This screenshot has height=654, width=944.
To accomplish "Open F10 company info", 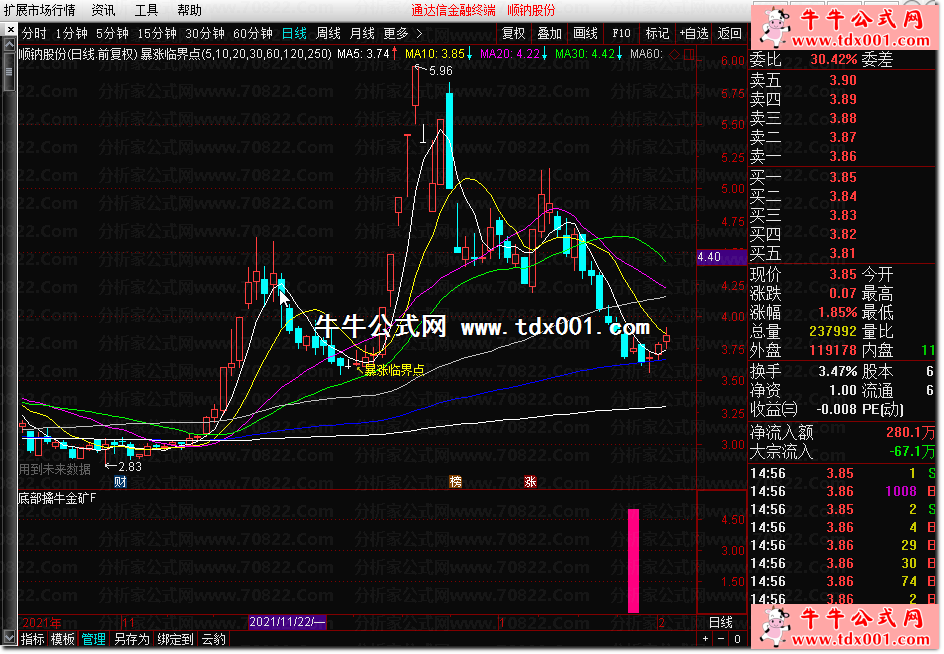I will pyautogui.click(x=621, y=34).
